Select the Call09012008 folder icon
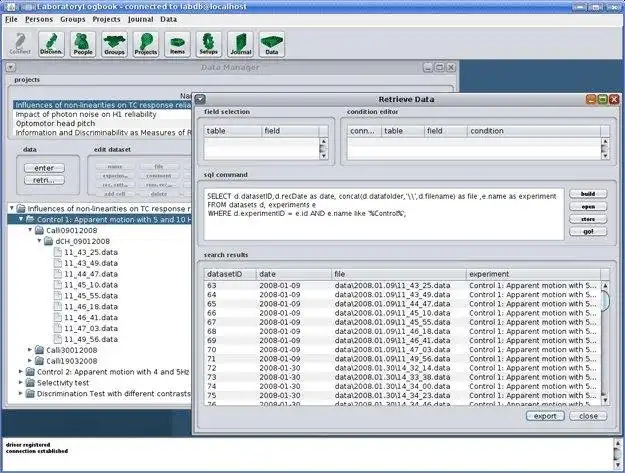The height and width of the screenshot is (473, 625). point(39,230)
